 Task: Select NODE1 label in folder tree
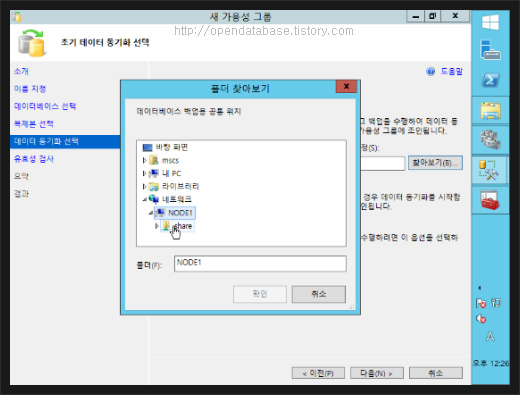[x=180, y=213]
